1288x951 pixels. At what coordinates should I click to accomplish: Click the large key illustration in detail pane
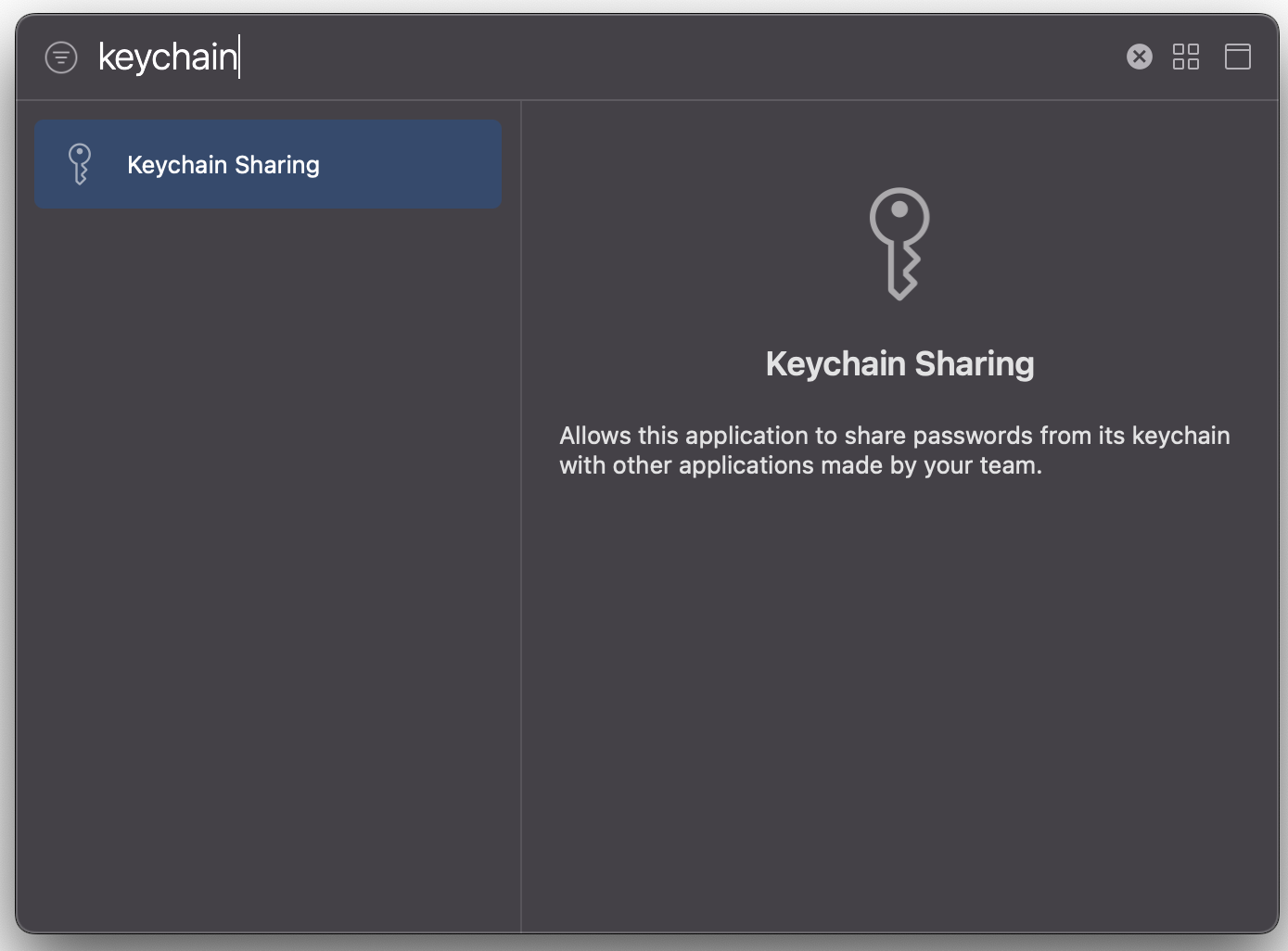click(899, 244)
